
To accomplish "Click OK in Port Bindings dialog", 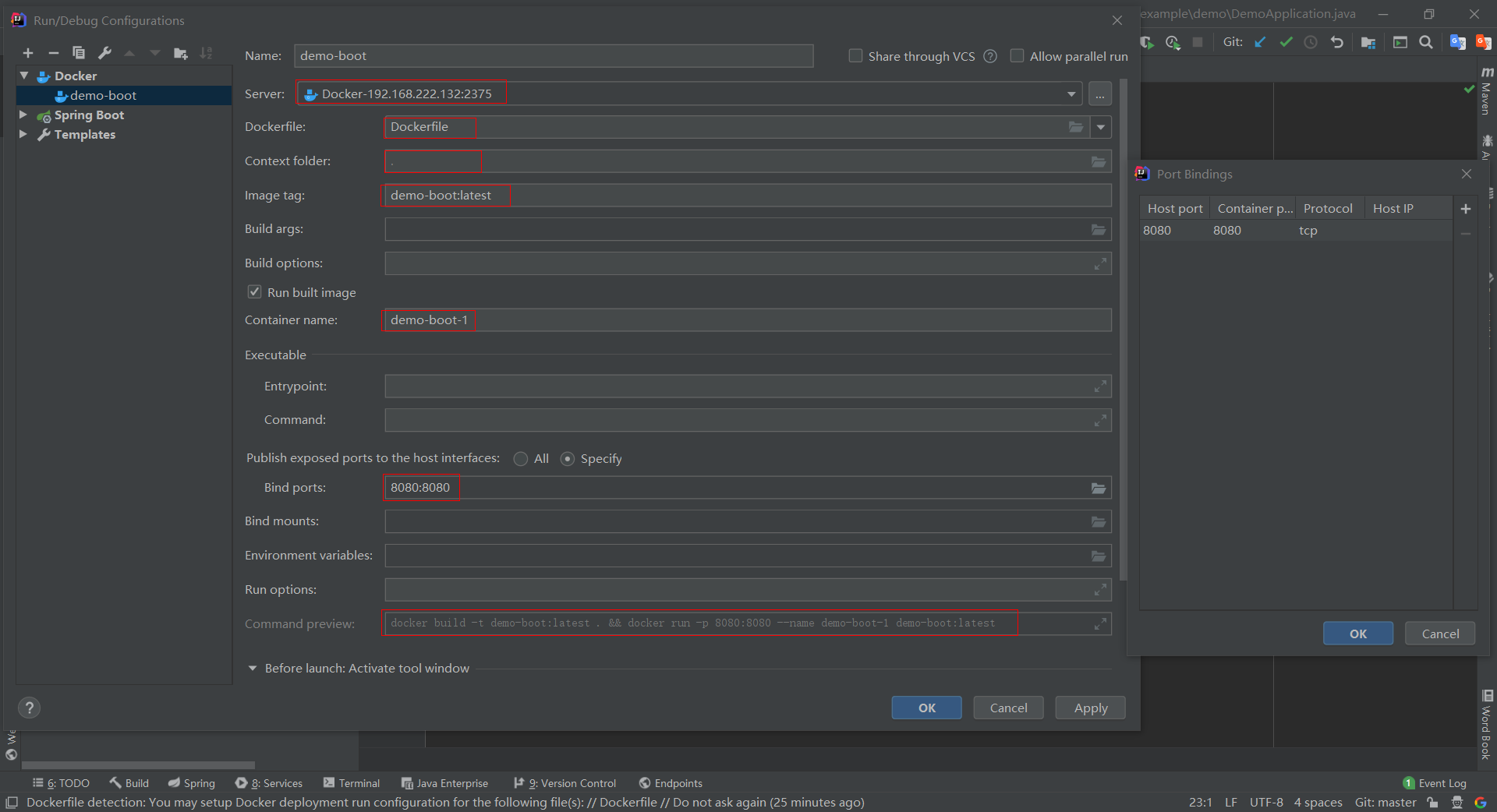I will coord(1358,634).
